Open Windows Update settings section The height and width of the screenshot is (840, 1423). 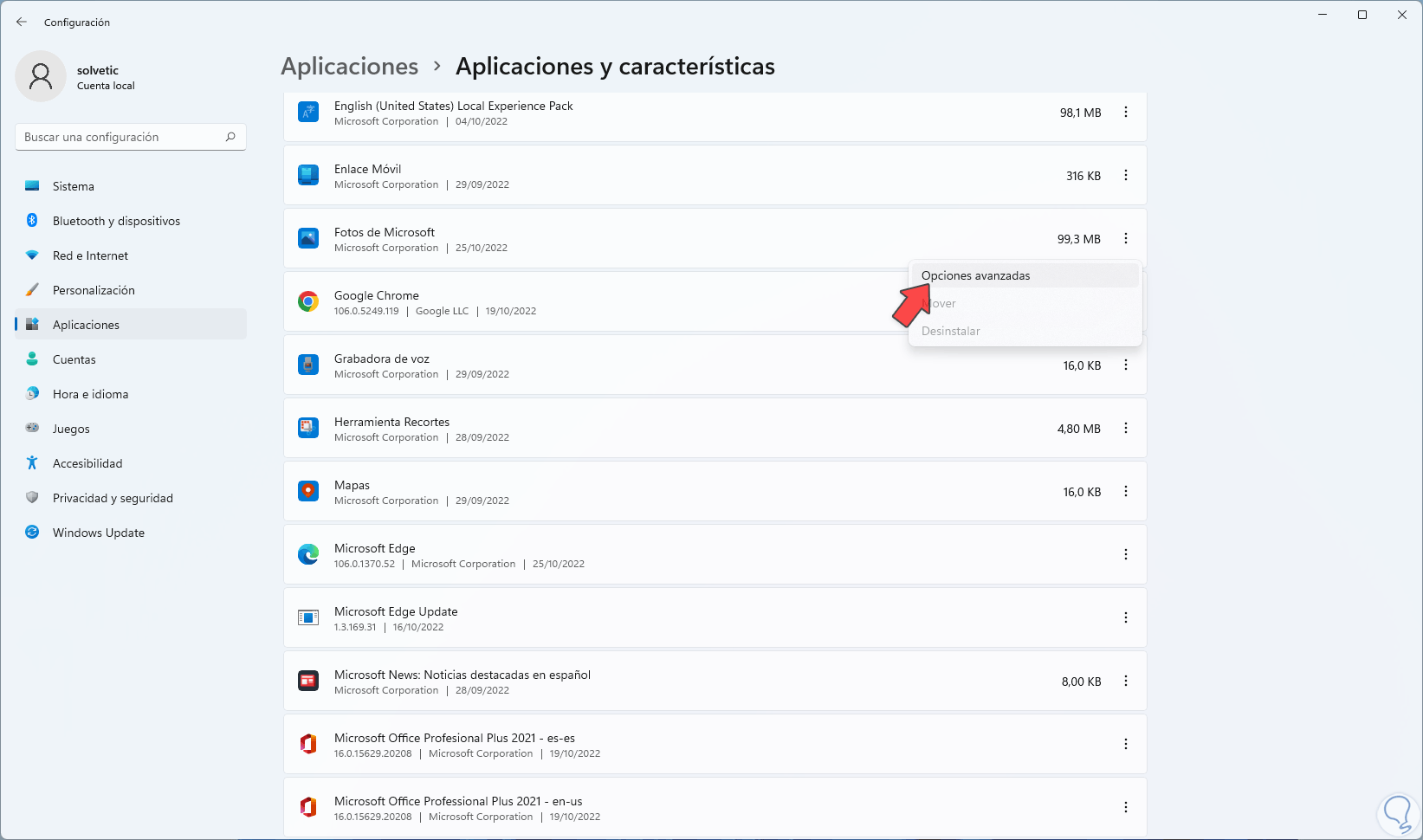tap(98, 533)
